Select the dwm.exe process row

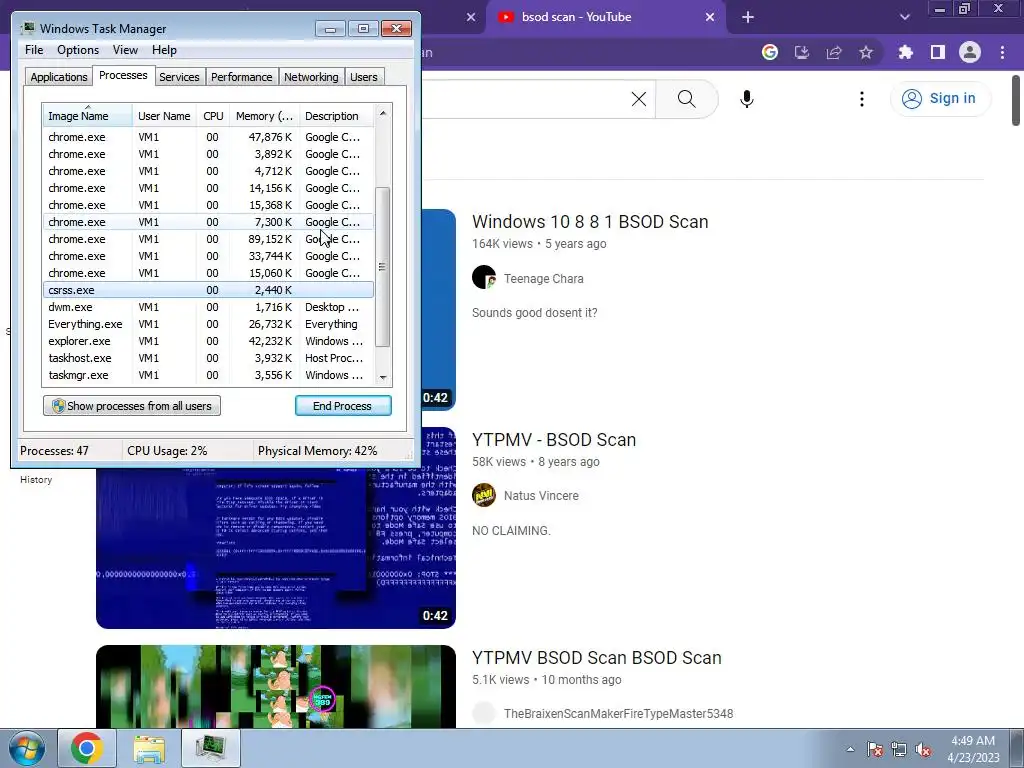click(208, 307)
